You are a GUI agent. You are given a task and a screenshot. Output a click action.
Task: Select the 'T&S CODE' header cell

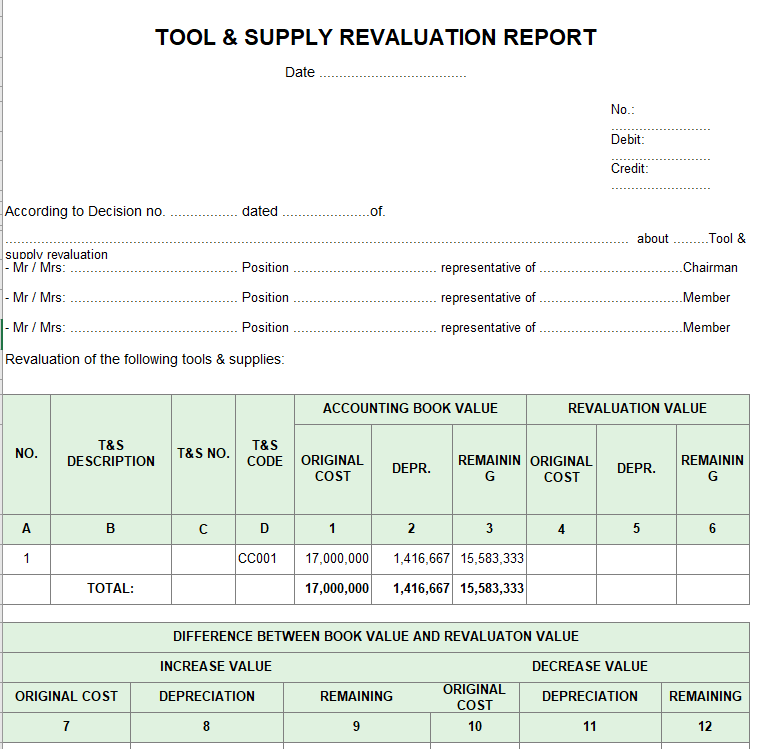point(265,454)
